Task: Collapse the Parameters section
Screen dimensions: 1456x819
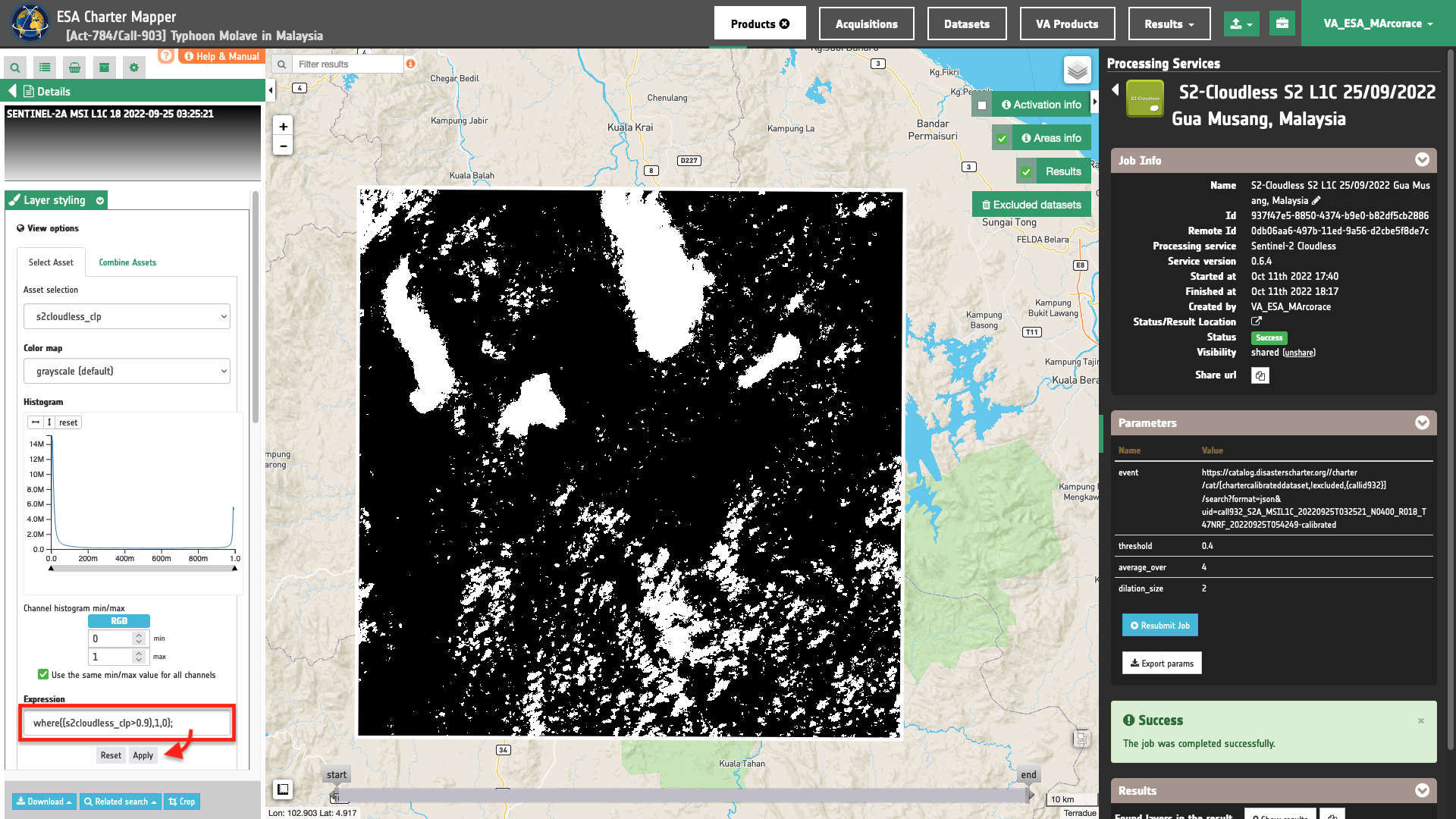Action: pos(1423,422)
